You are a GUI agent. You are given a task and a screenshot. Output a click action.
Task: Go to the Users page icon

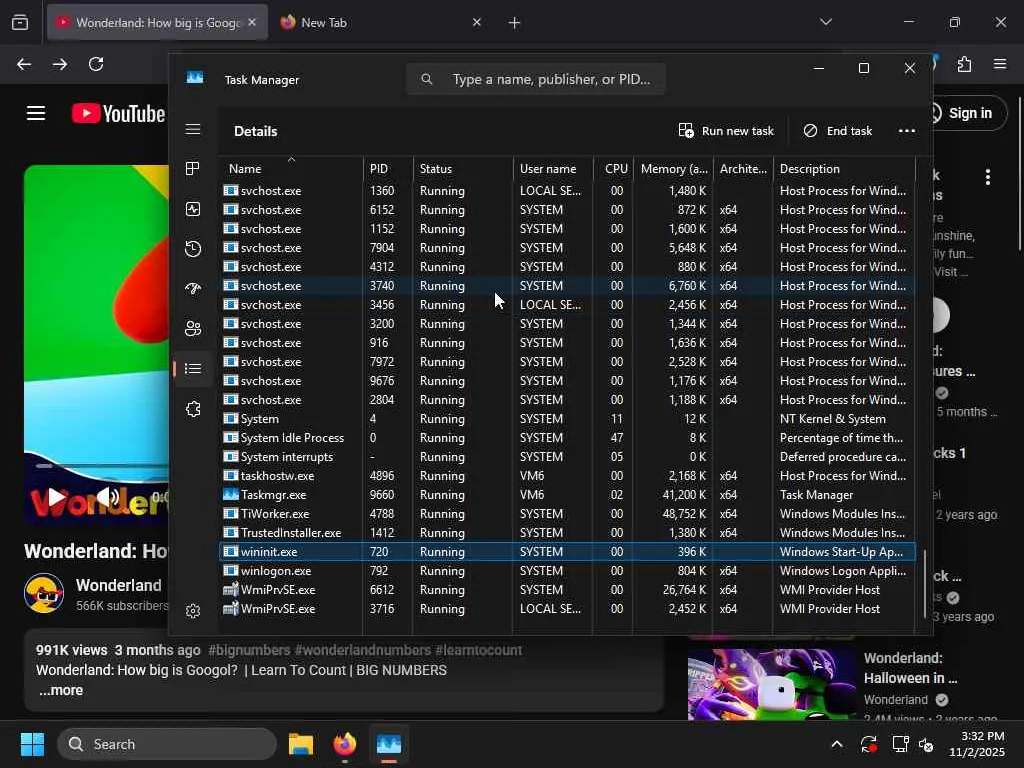(x=193, y=329)
